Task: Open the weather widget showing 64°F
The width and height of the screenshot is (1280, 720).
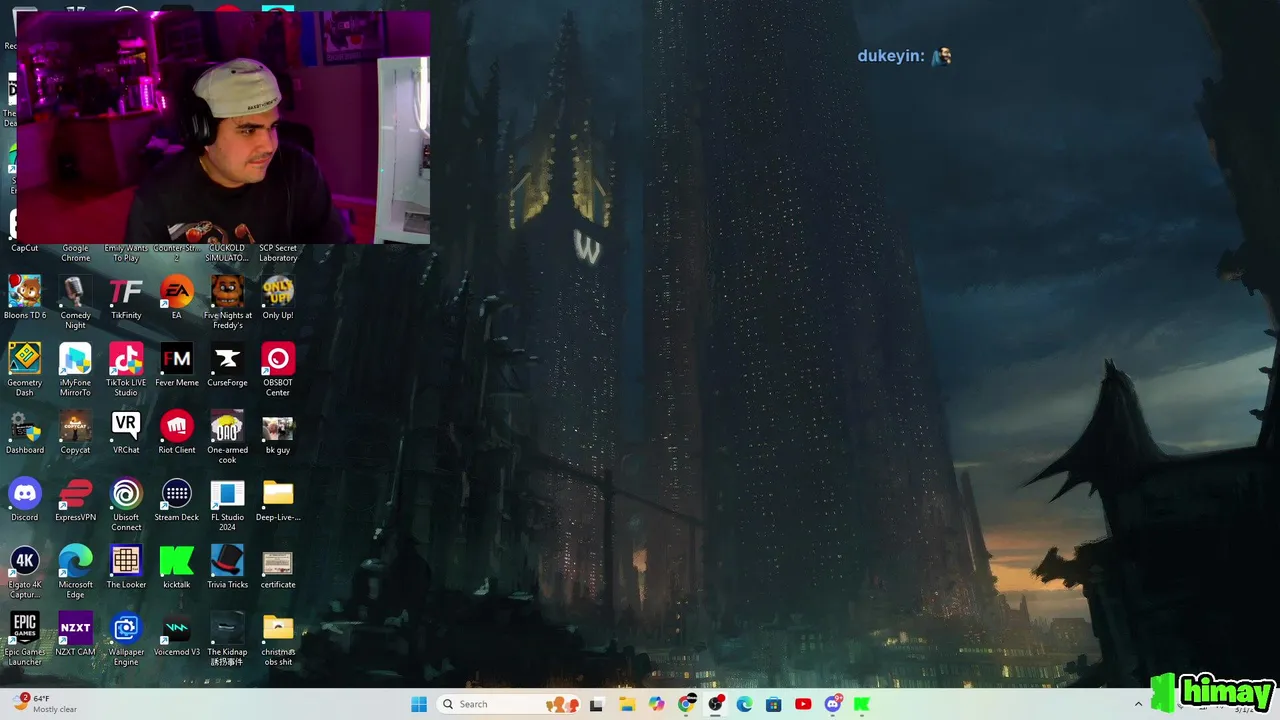Action: [46, 704]
